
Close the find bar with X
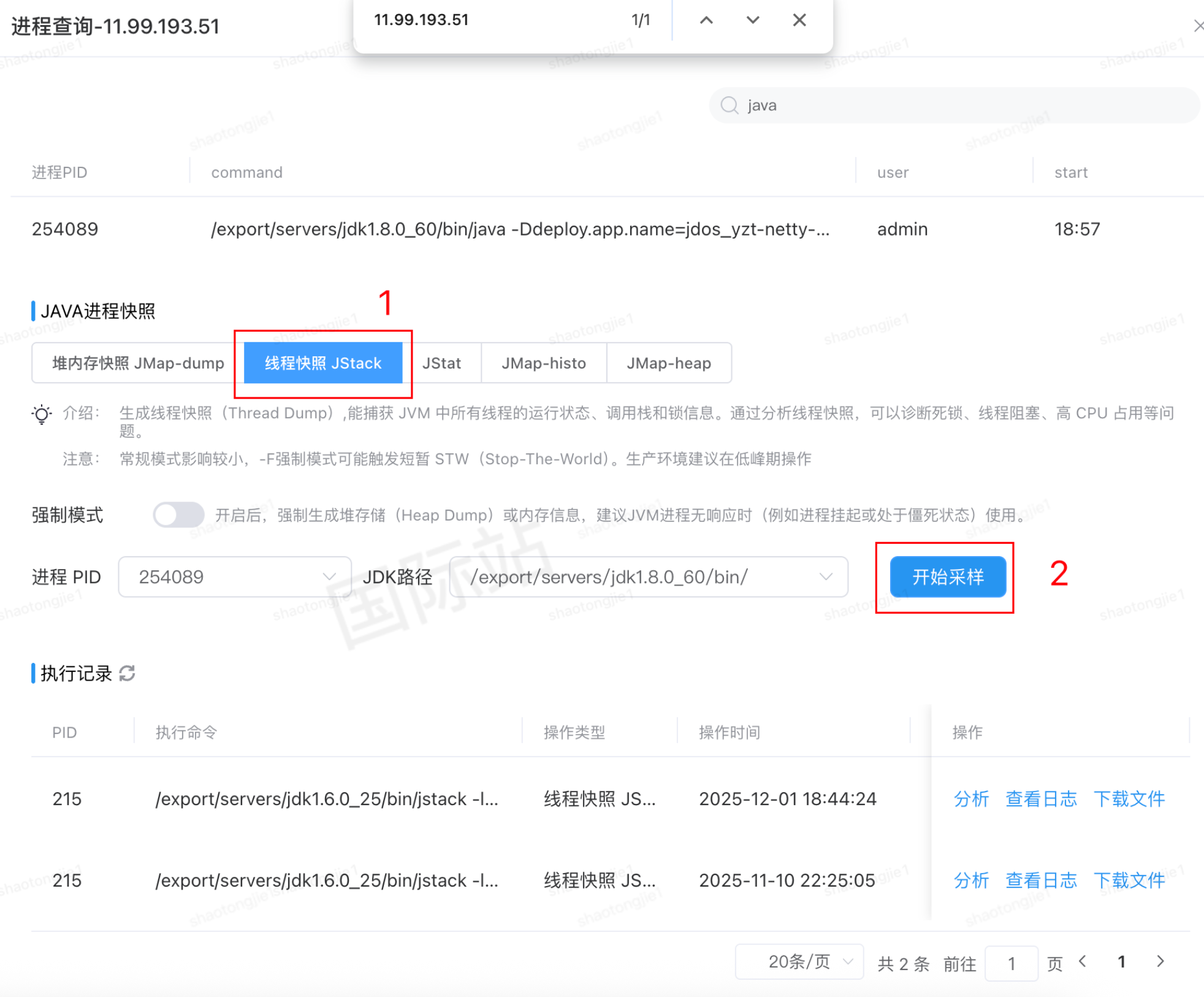point(799,20)
